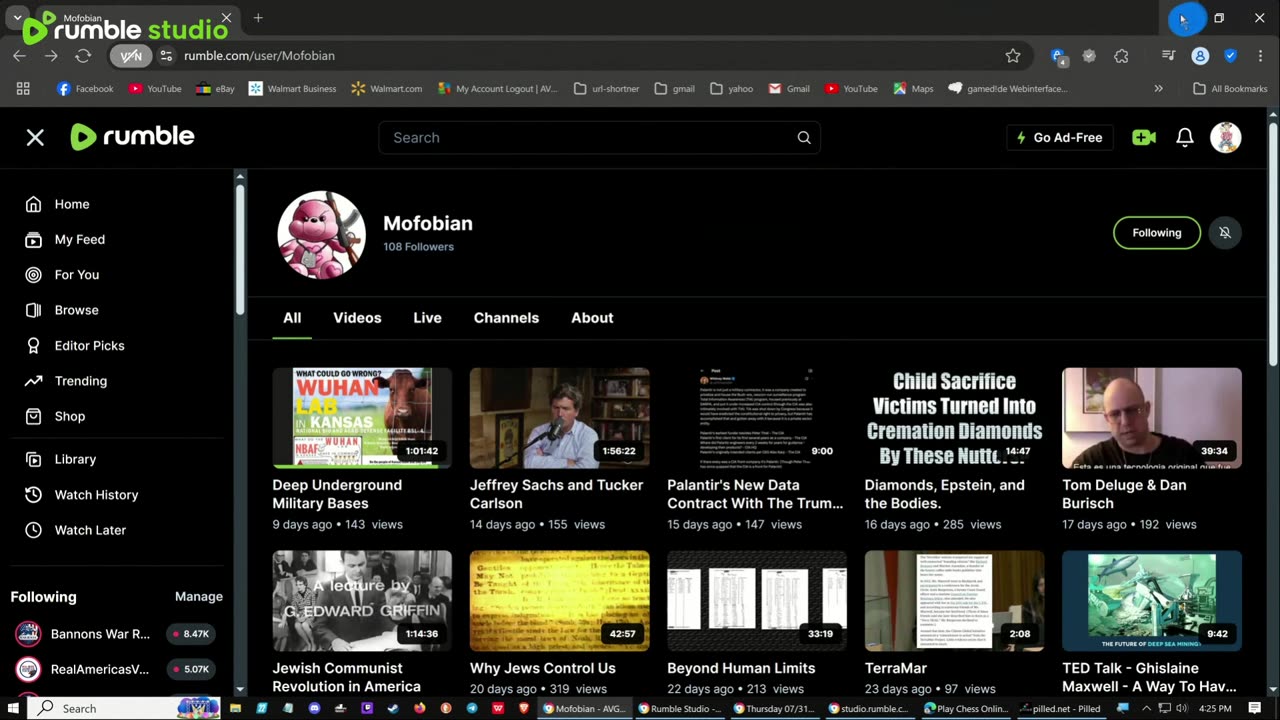Go back with the browser back arrow
The width and height of the screenshot is (1280, 720).
20,56
